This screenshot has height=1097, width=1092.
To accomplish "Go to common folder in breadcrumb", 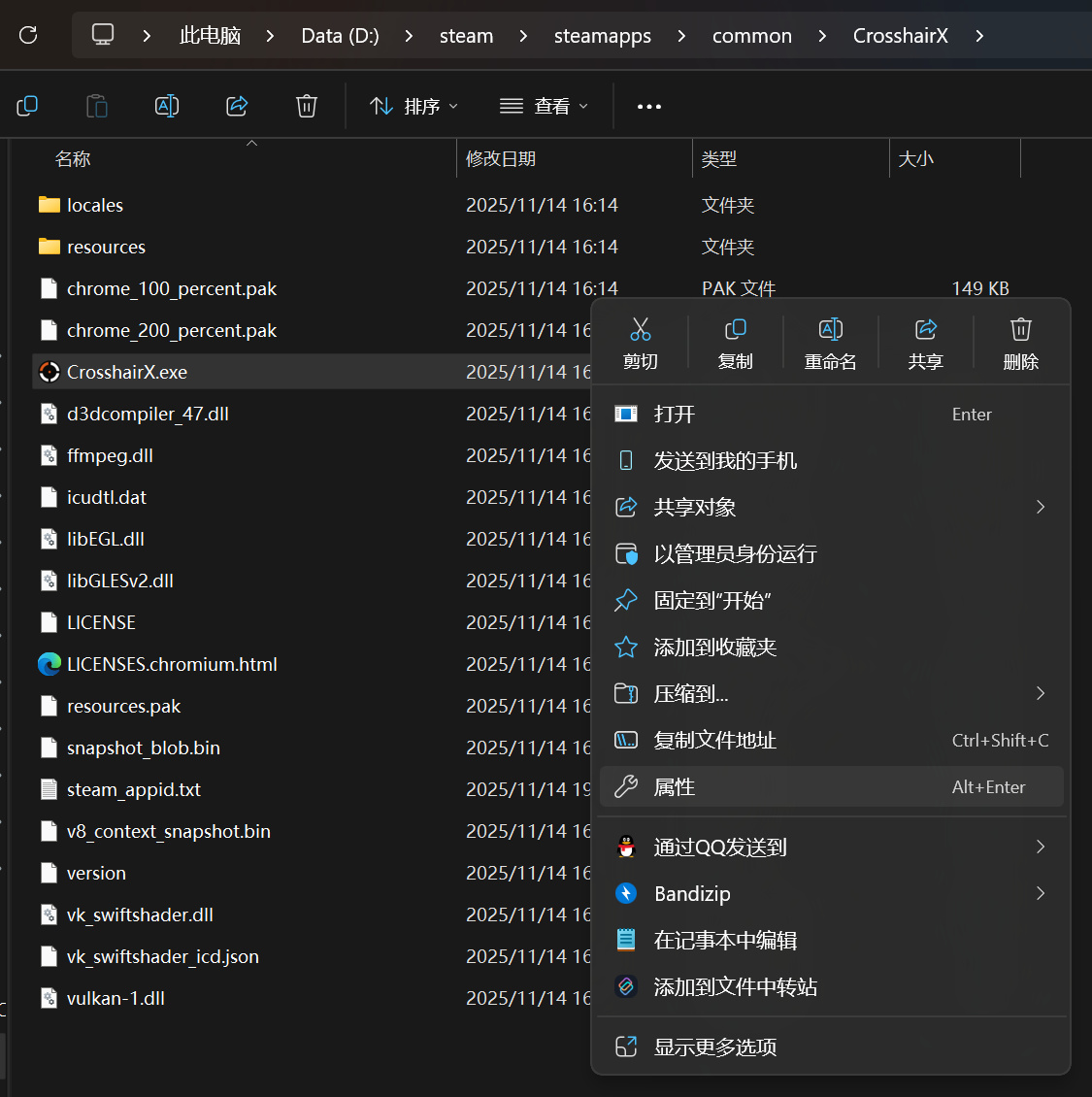I will click(752, 36).
